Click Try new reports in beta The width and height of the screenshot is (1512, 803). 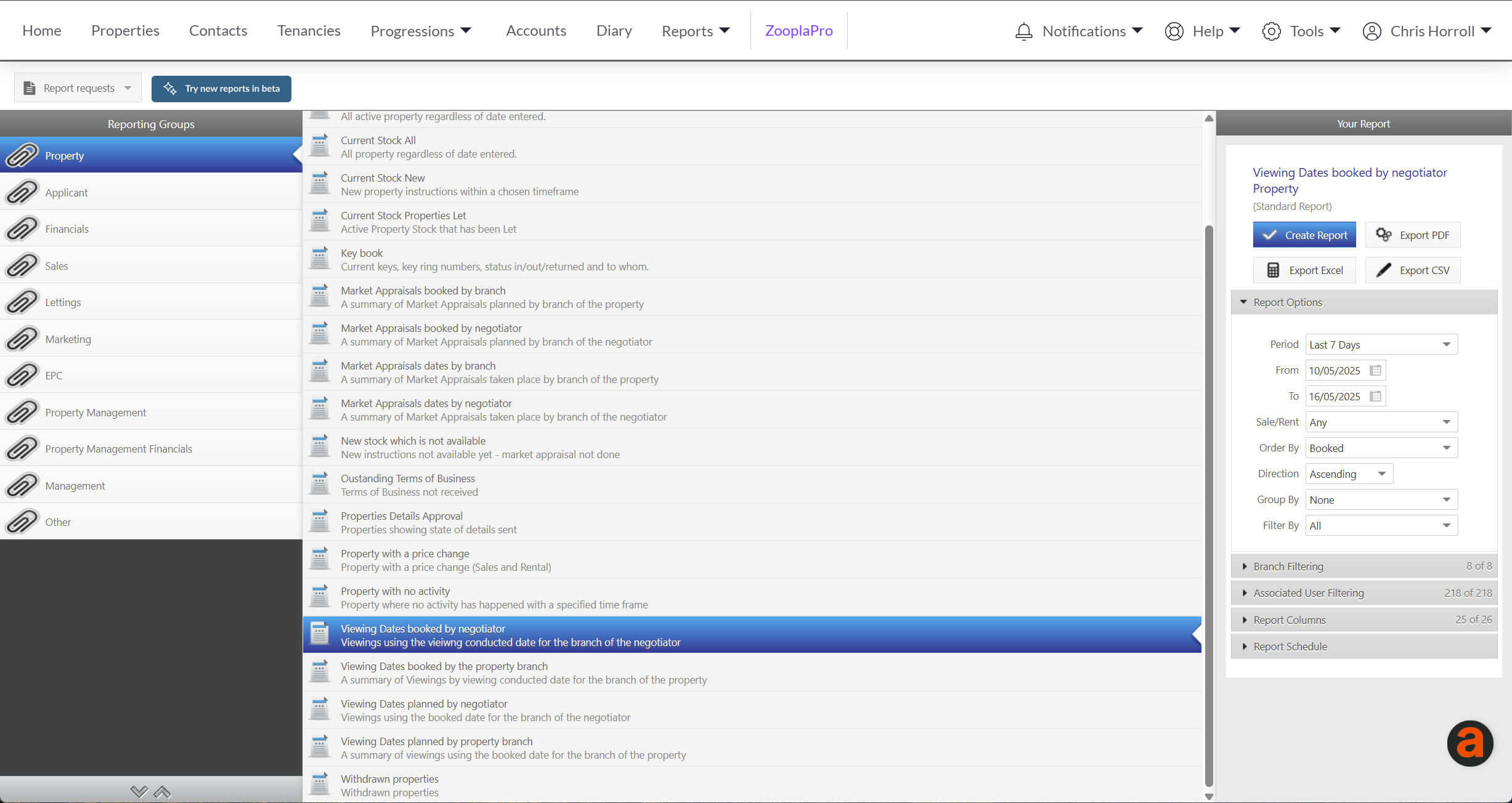[x=221, y=88]
